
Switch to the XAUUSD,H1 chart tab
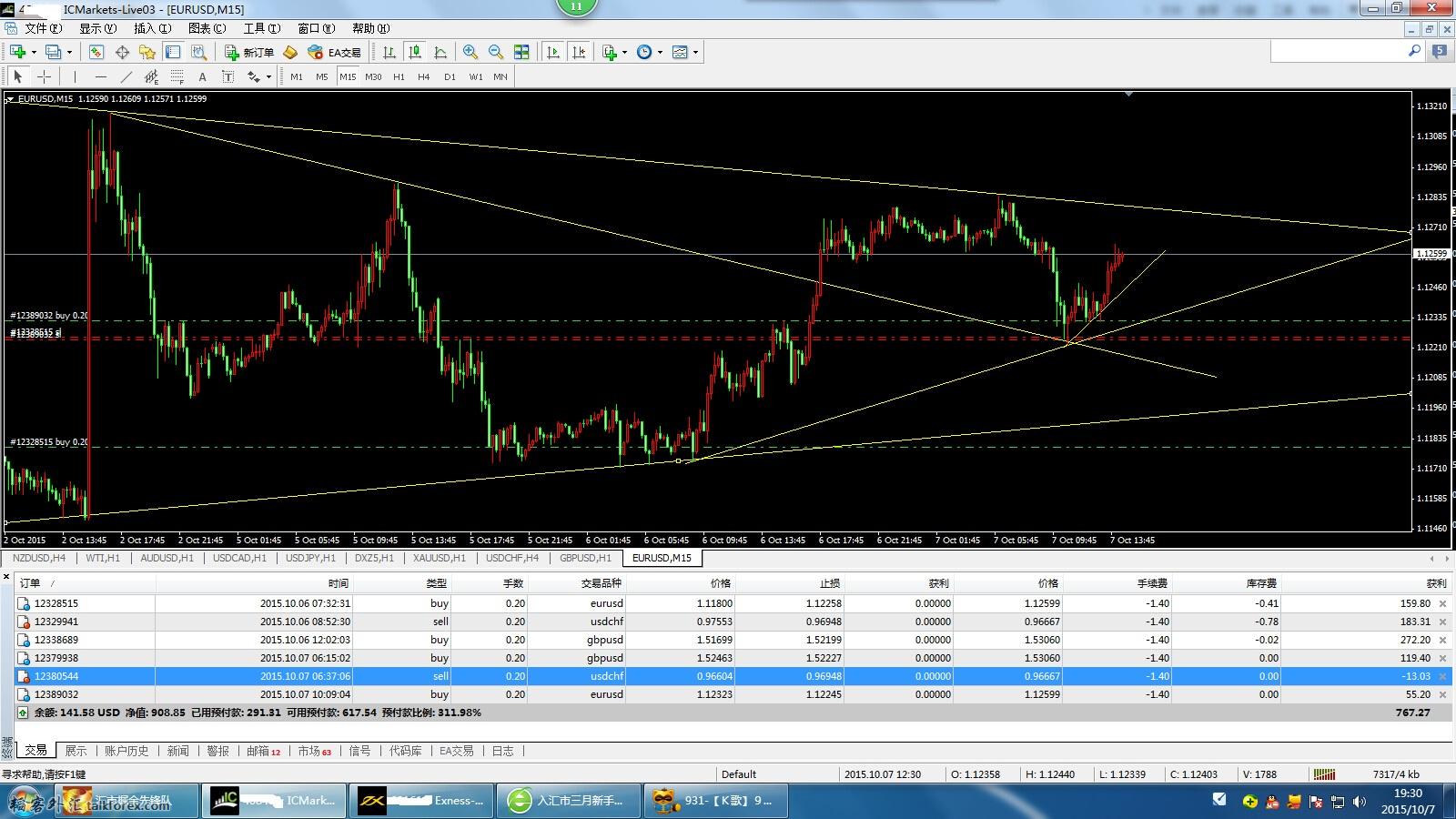[x=439, y=558]
